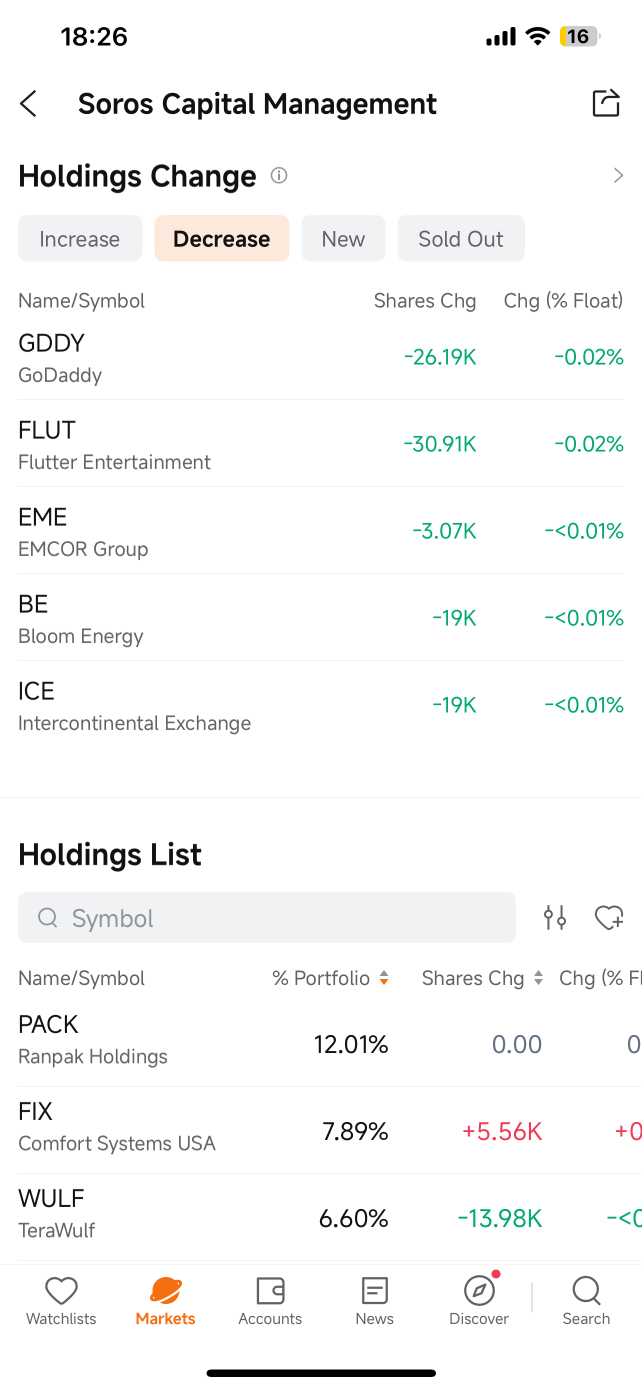
Task: Tap the info icon beside Holdings Change
Action: (x=279, y=176)
